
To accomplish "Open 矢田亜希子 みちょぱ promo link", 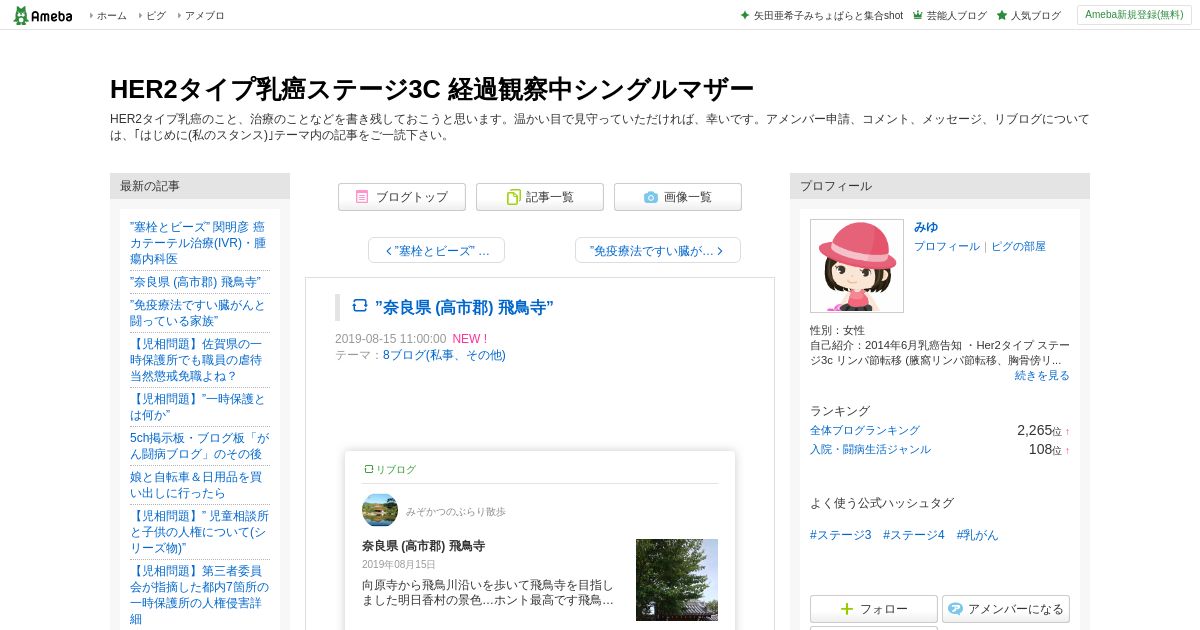I will 828,15.
